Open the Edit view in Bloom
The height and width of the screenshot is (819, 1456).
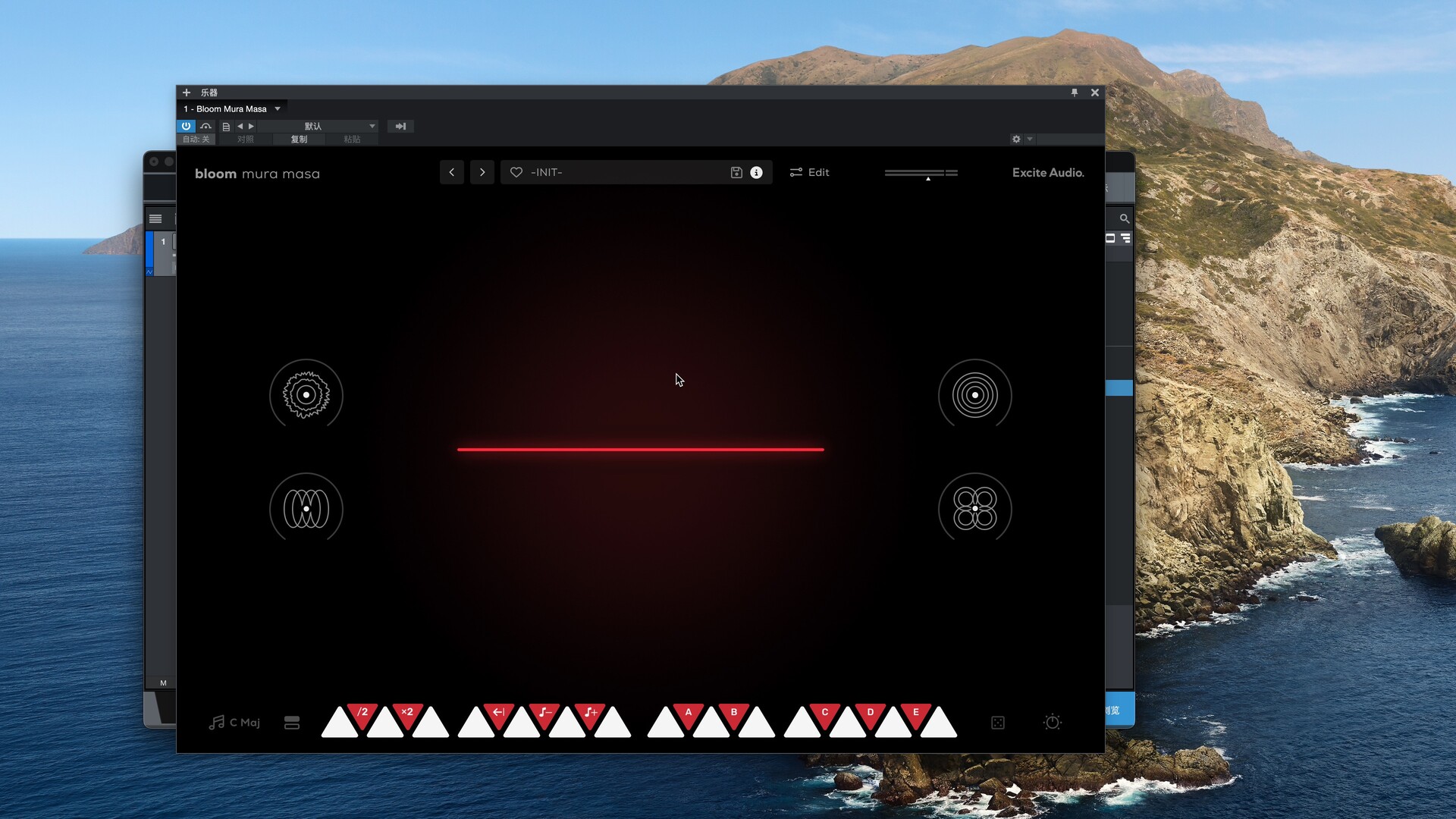pos(809,172)
